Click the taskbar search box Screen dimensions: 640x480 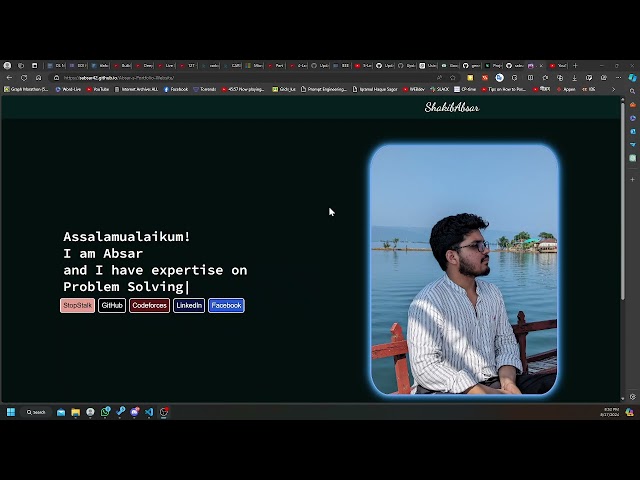tap(36, 412)
